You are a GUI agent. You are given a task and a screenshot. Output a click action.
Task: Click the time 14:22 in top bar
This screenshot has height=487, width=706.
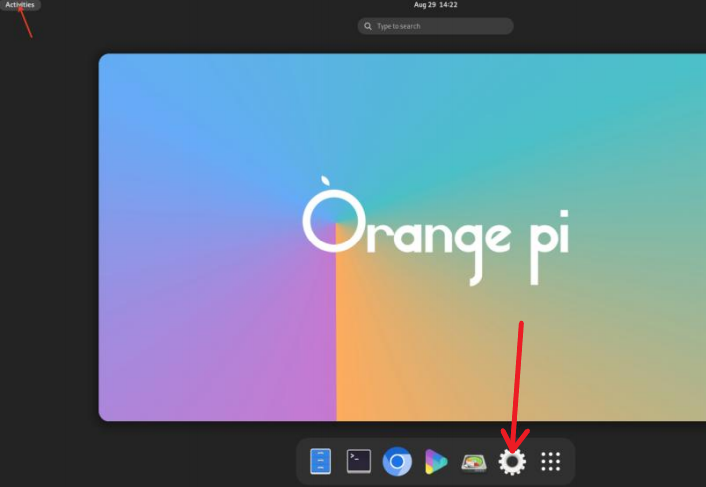[x=447, y=5]
